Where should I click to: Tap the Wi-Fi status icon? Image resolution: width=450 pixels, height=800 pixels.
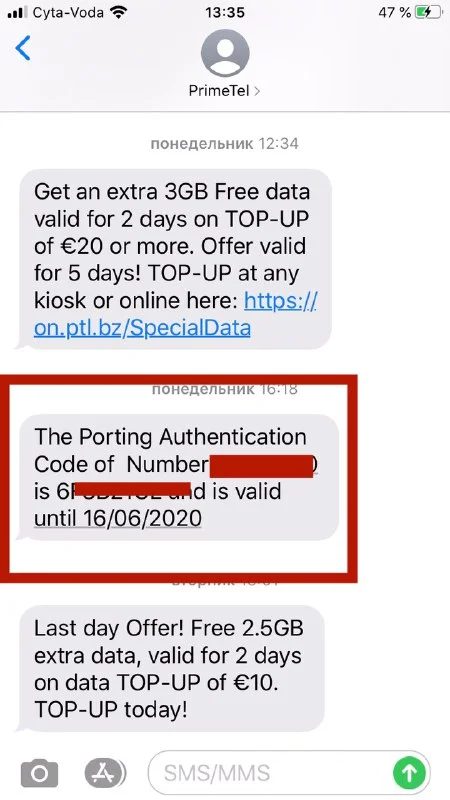(x=119, y=13)
